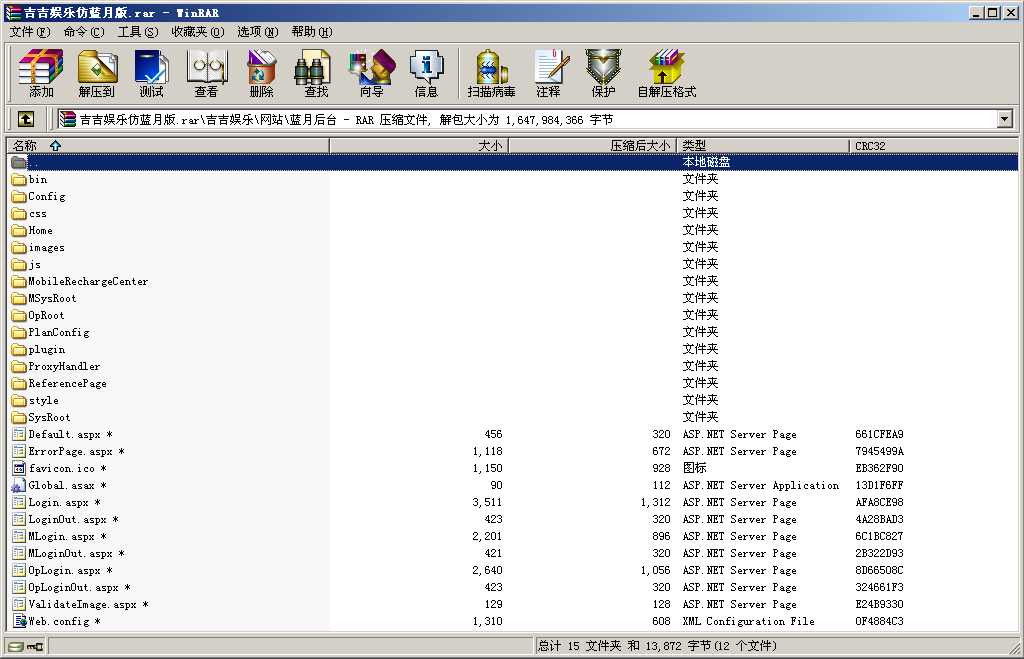Click the bin folder icon

[x=18, y=180]
